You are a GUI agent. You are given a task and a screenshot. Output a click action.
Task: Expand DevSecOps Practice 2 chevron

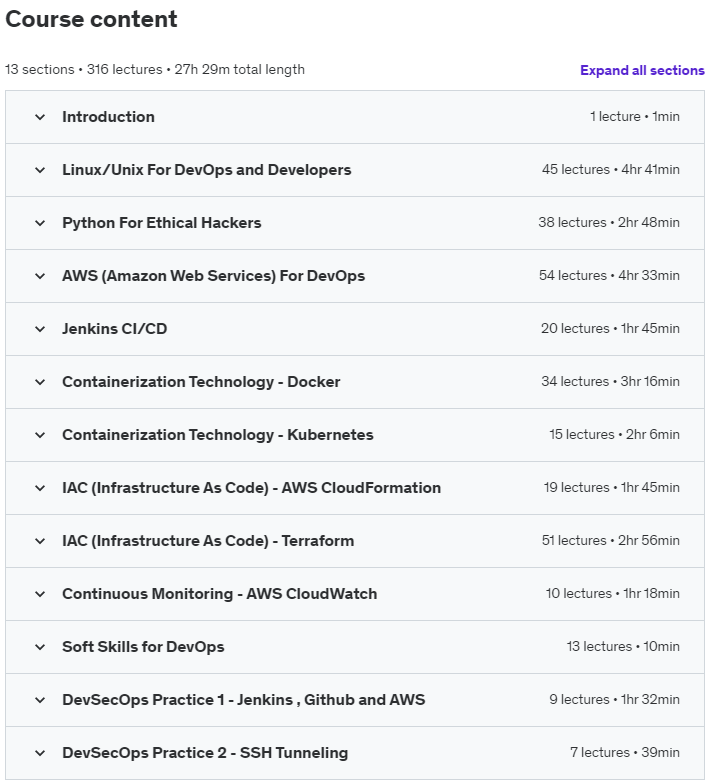40,753
